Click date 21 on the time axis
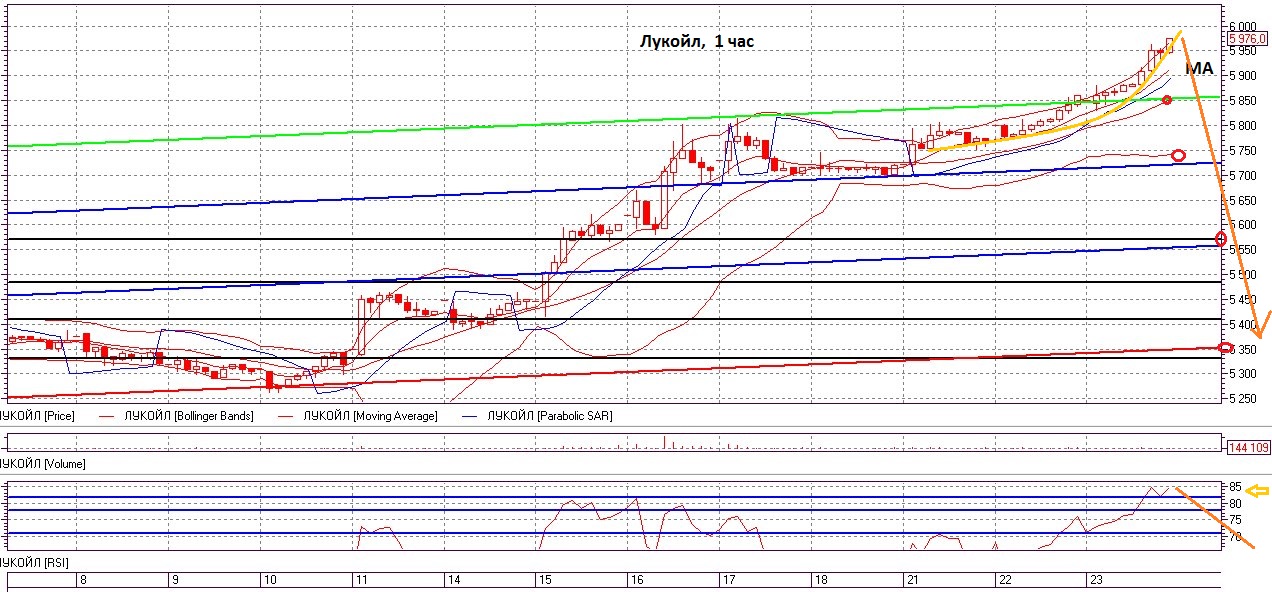This screenshot has height=592, width=1272. coord(912,580)
